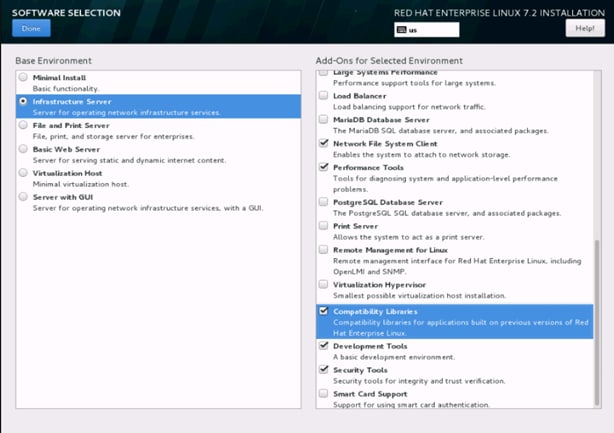Select Server with GUI radio button
Screen dimensions: 614x433
[x=23, y=197]
